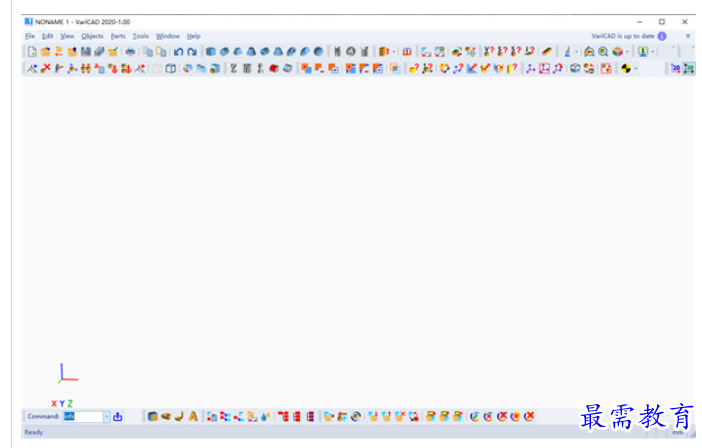Screen dimensions: 702x448
Task: Click the Undo arrow
Action: 179,52
